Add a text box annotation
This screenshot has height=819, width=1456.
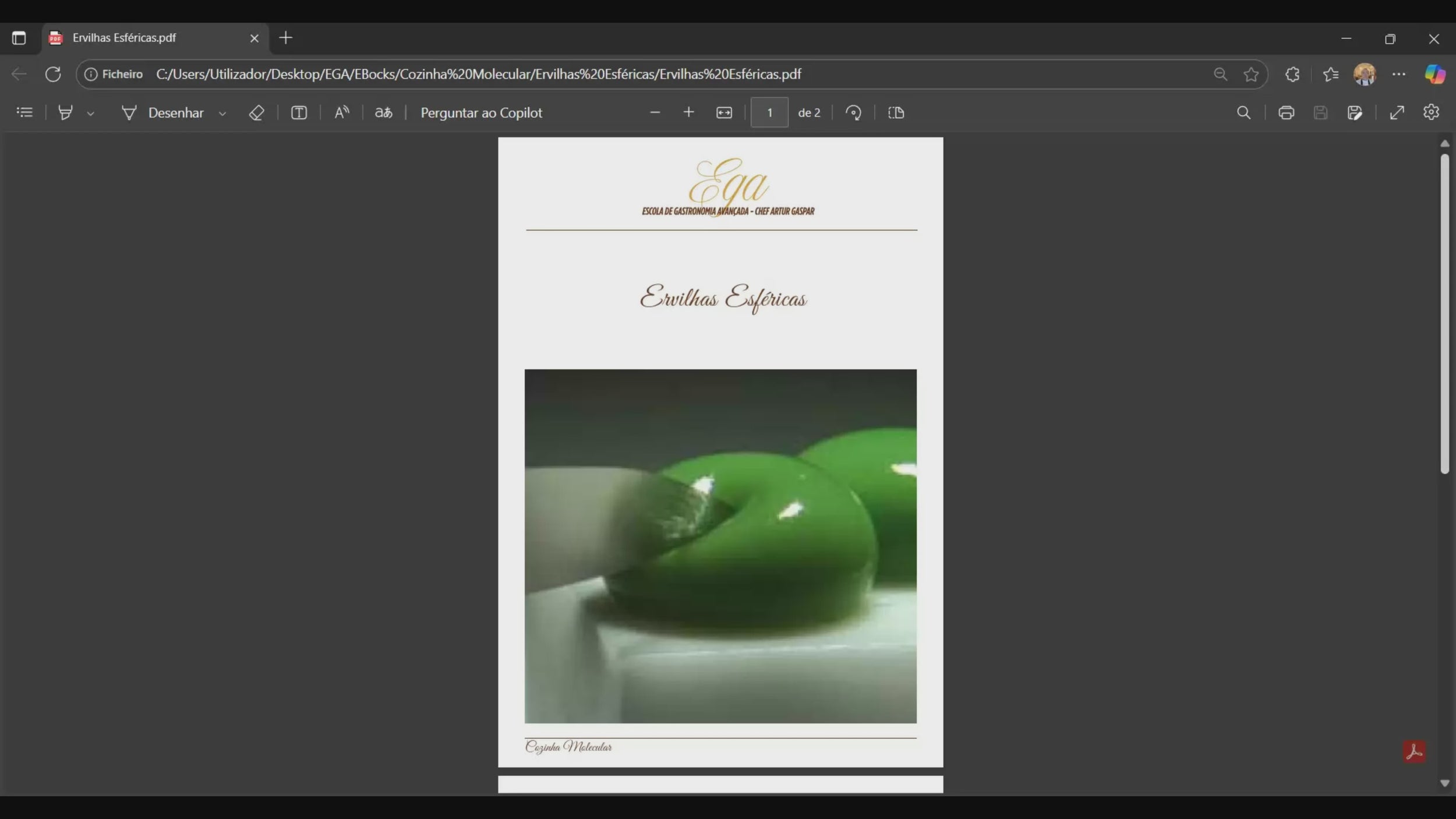(299, 112)
